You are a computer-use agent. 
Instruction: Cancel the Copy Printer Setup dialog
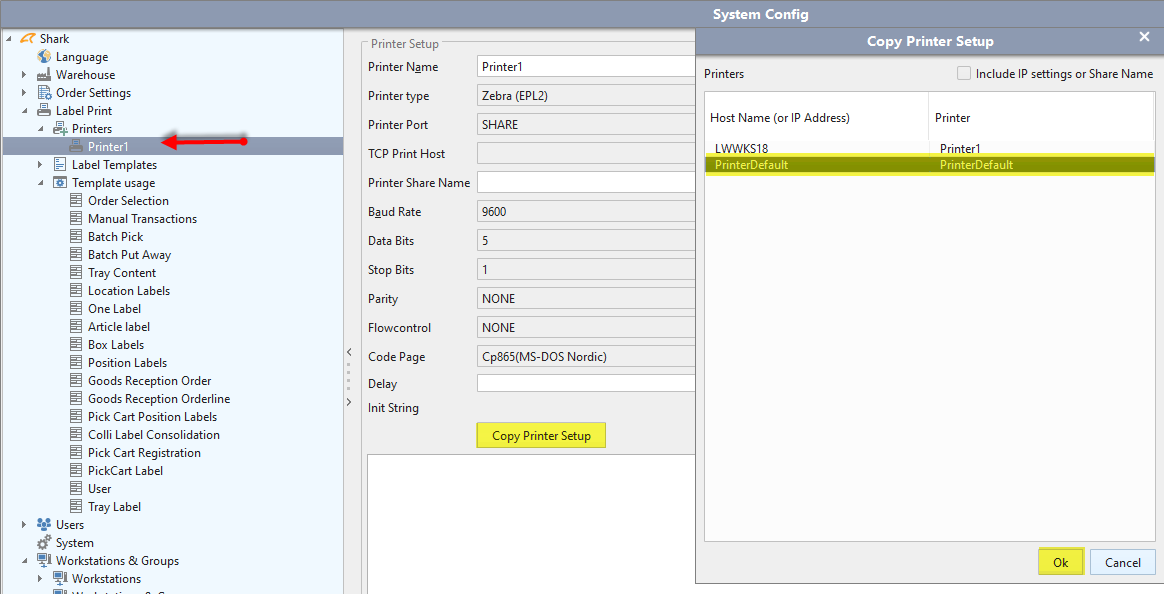1122,562
